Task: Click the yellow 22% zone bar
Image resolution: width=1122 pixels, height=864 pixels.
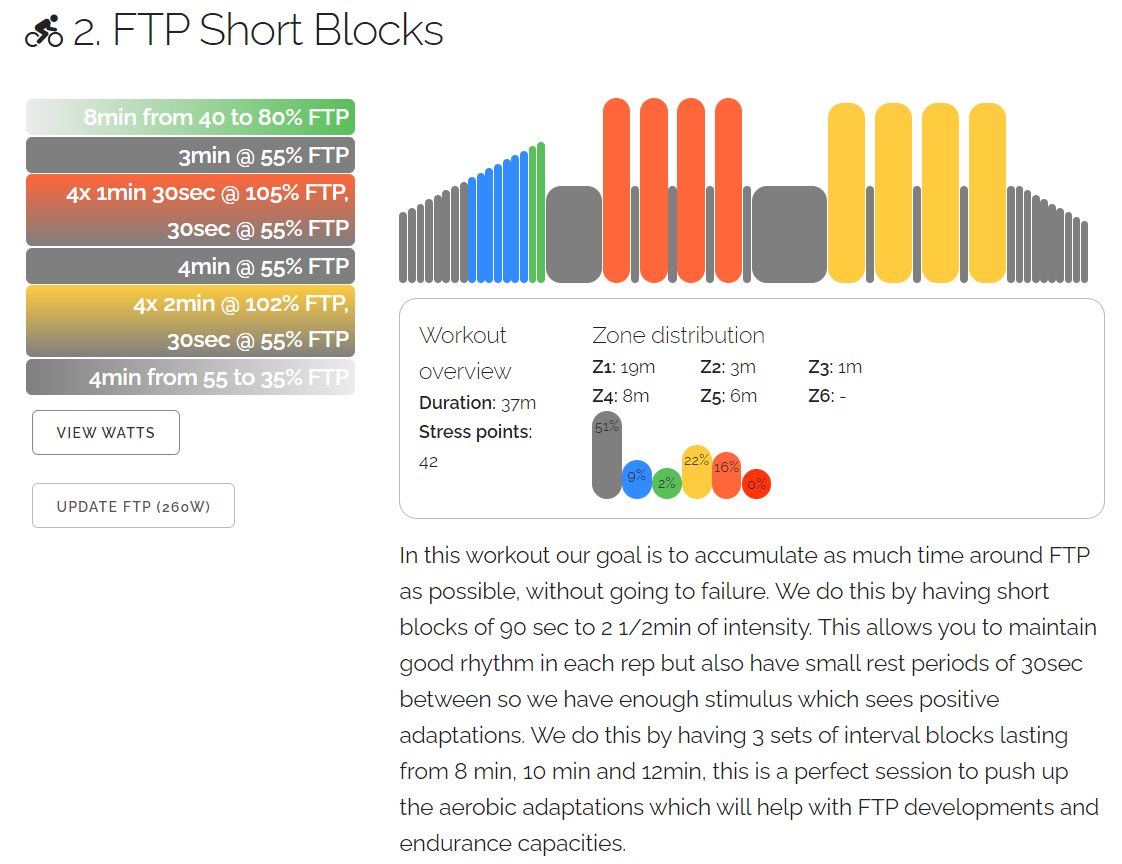Action: tap(696, 471)
